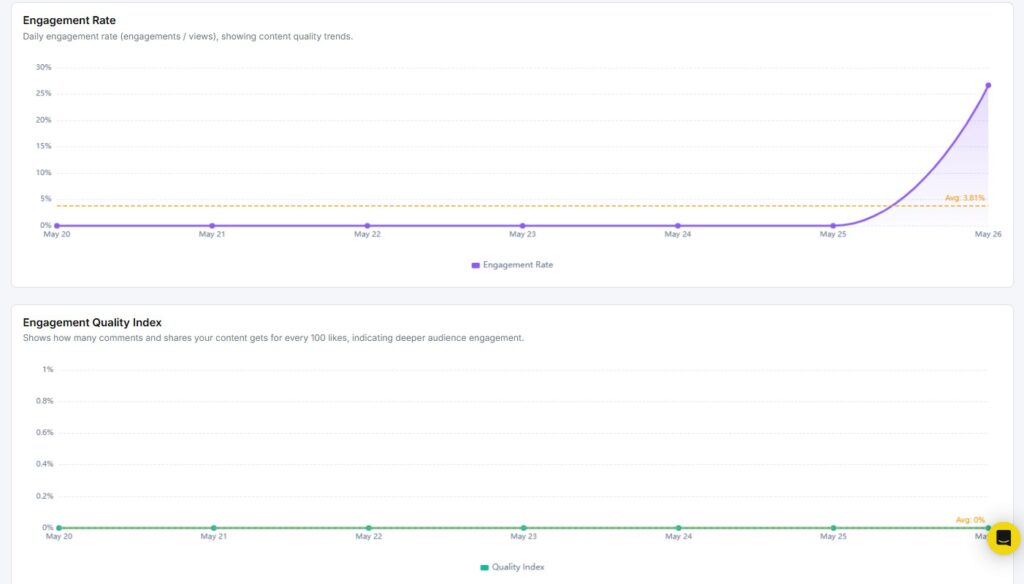
Task: Select the May 21 point on Engagement Rate line
Action: (x=212, y=226)
